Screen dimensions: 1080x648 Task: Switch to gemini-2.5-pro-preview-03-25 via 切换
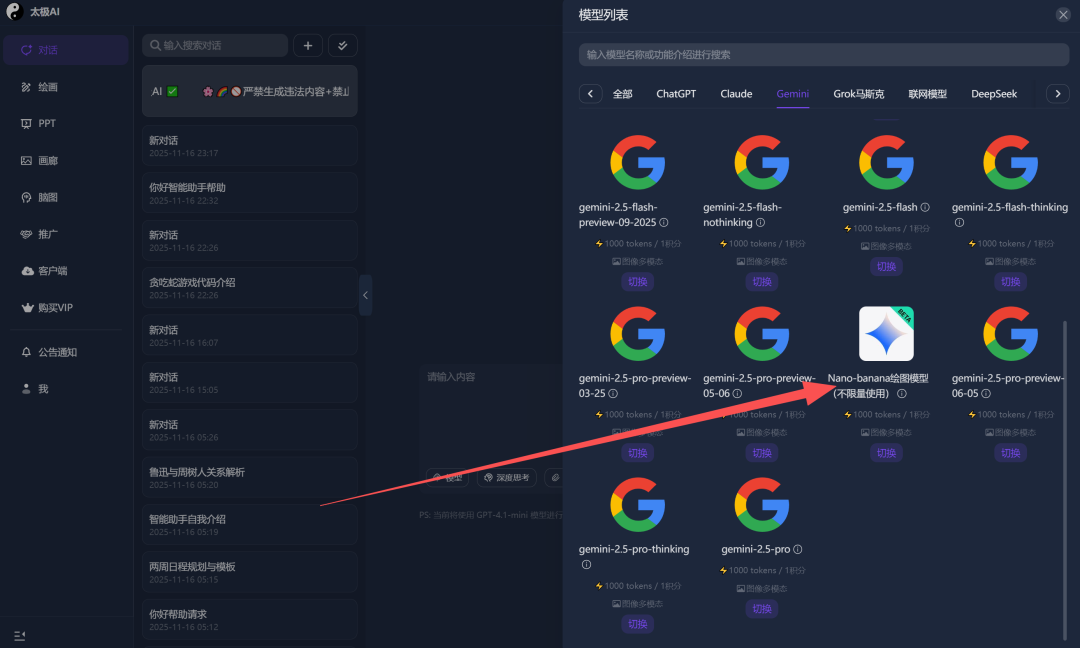(638, 453)
